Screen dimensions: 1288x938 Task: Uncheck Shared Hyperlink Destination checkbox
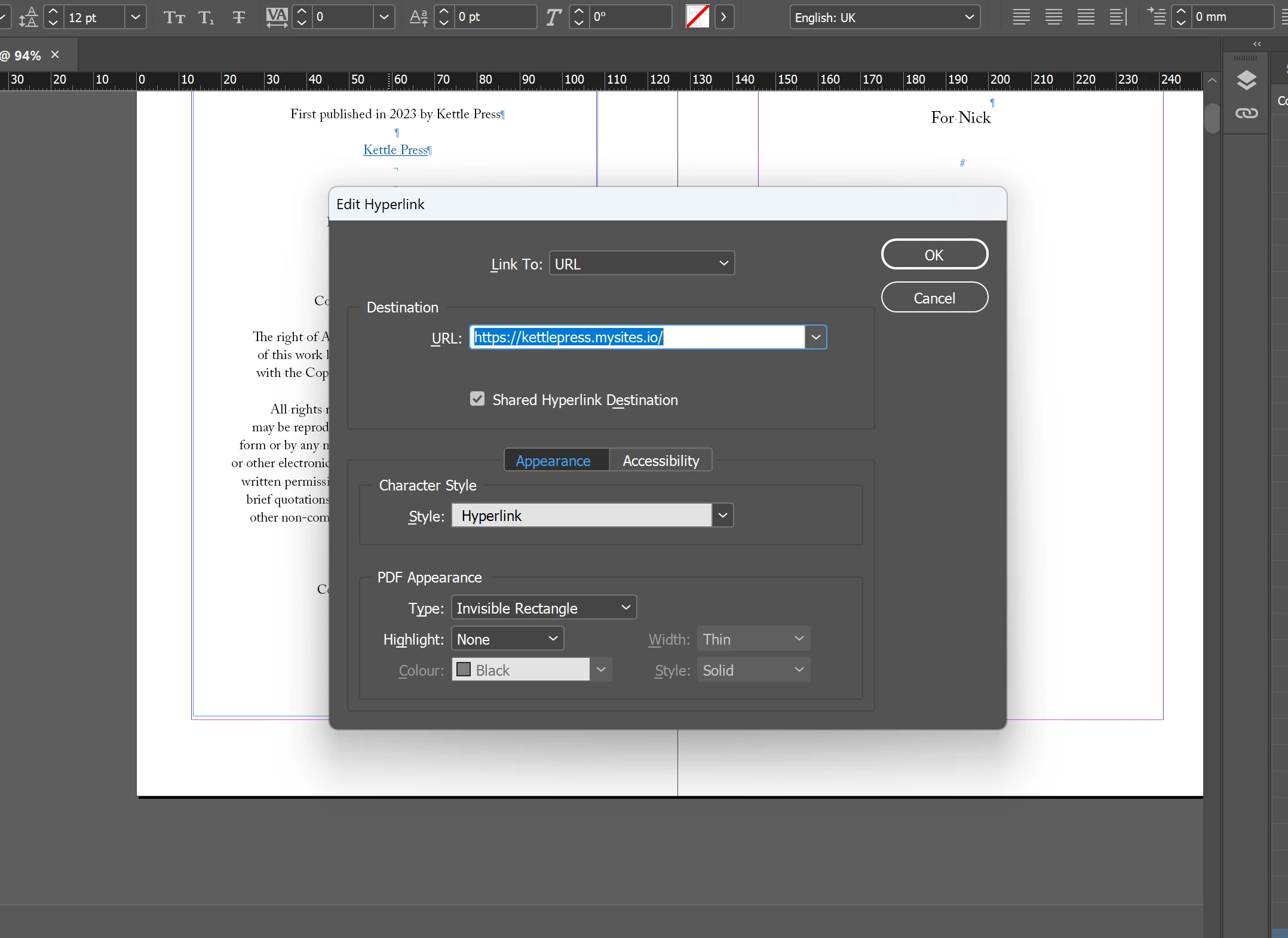(477, 399)
